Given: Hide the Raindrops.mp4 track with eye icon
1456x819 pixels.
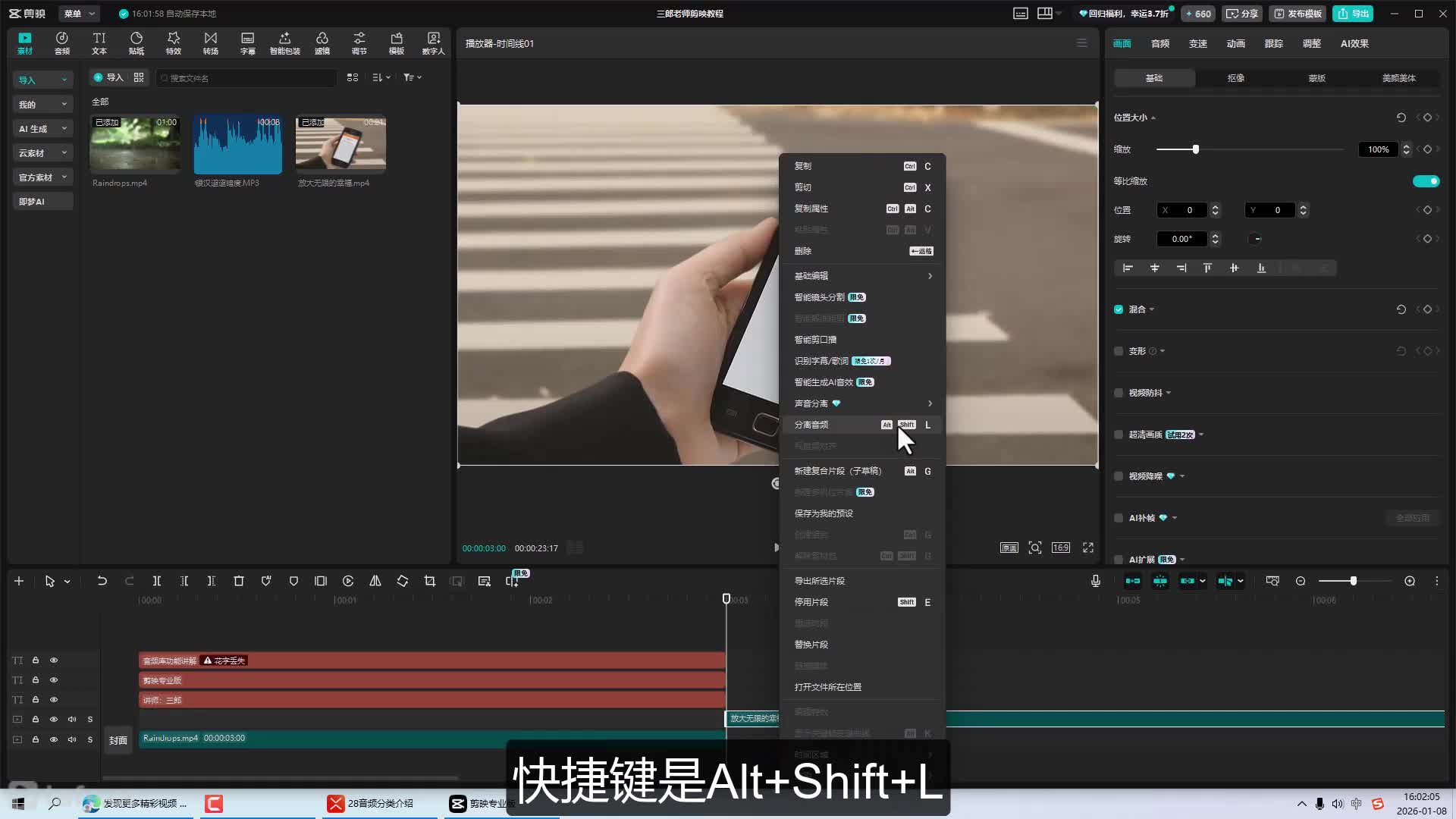Looking at the screenshot, I should [x=54, y=739].
